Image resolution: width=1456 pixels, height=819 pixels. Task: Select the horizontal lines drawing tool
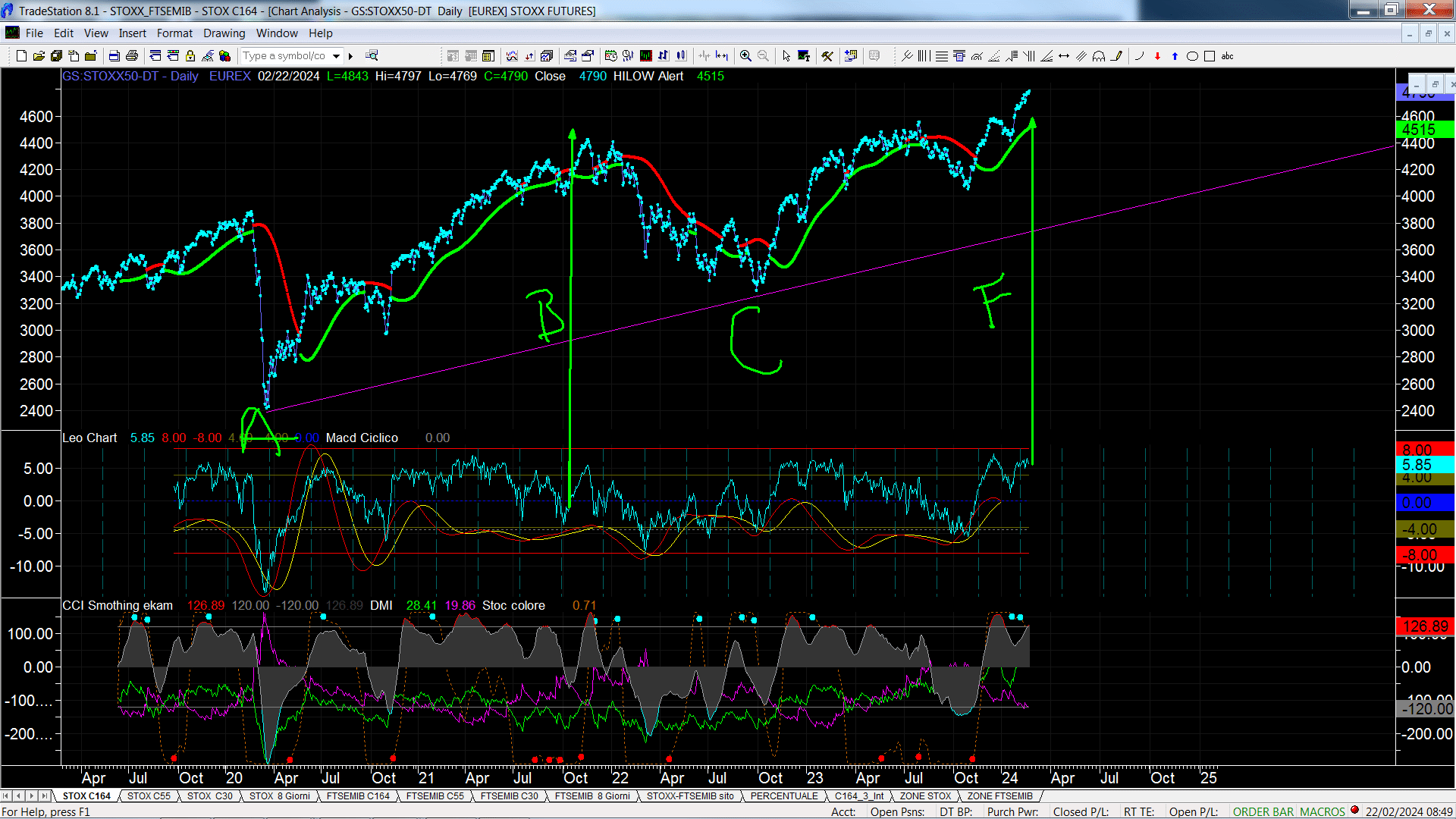coord(941,55)
